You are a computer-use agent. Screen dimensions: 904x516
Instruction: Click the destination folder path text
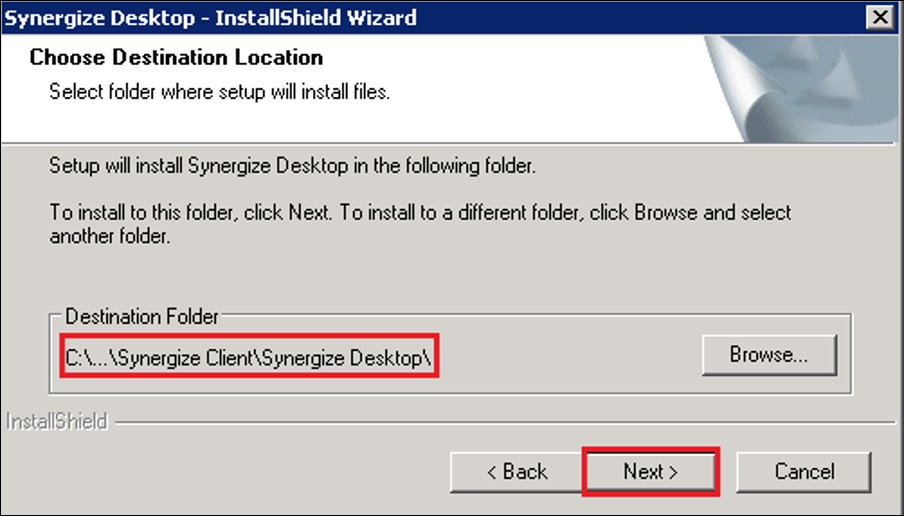(249, 356)
